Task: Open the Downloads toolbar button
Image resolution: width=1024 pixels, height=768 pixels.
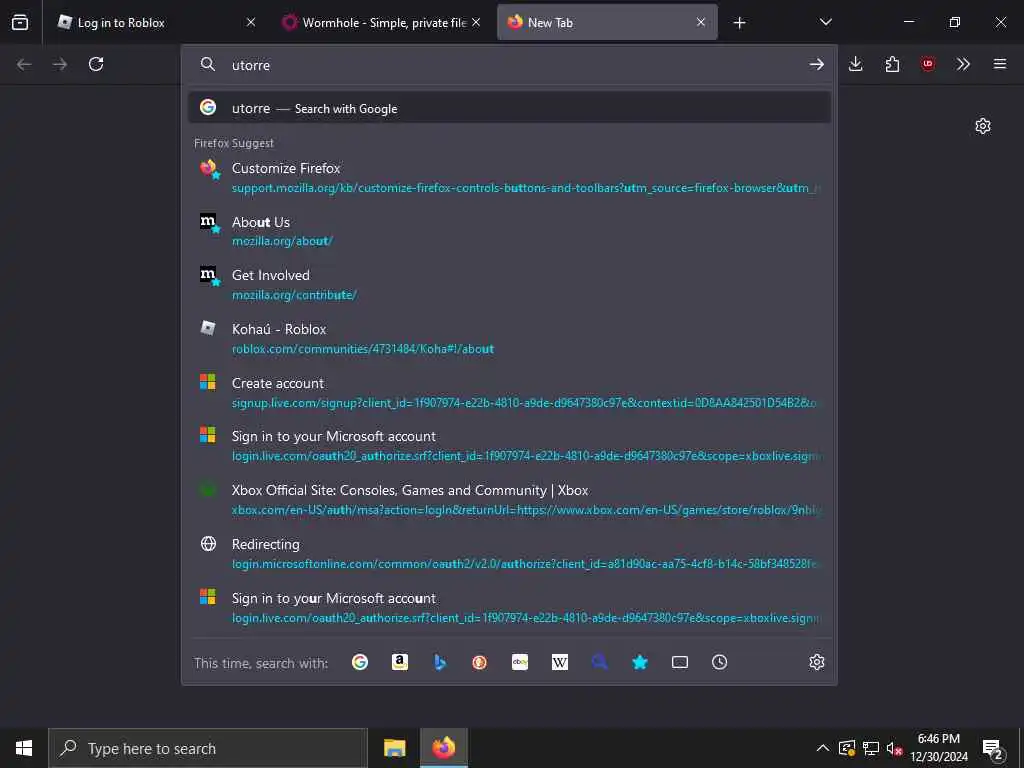Action: [856, 64]
